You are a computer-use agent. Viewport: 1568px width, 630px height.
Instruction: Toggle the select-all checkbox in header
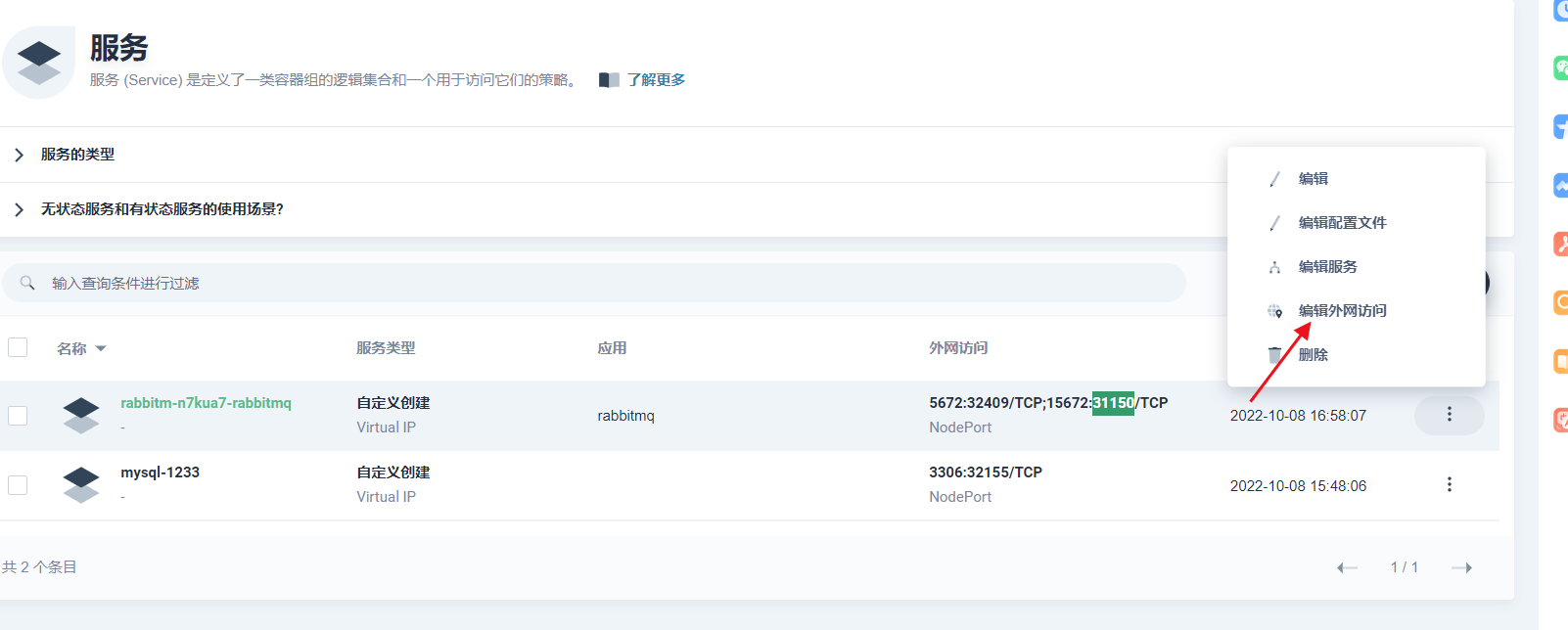[x=18, y=347]
